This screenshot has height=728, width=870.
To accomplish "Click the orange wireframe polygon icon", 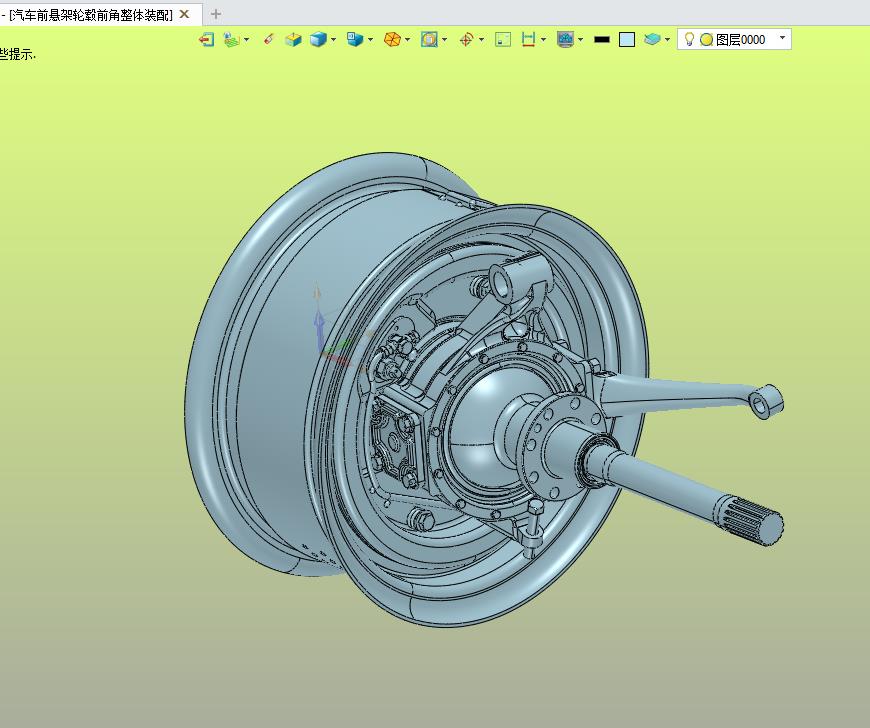I will point(393,39).
